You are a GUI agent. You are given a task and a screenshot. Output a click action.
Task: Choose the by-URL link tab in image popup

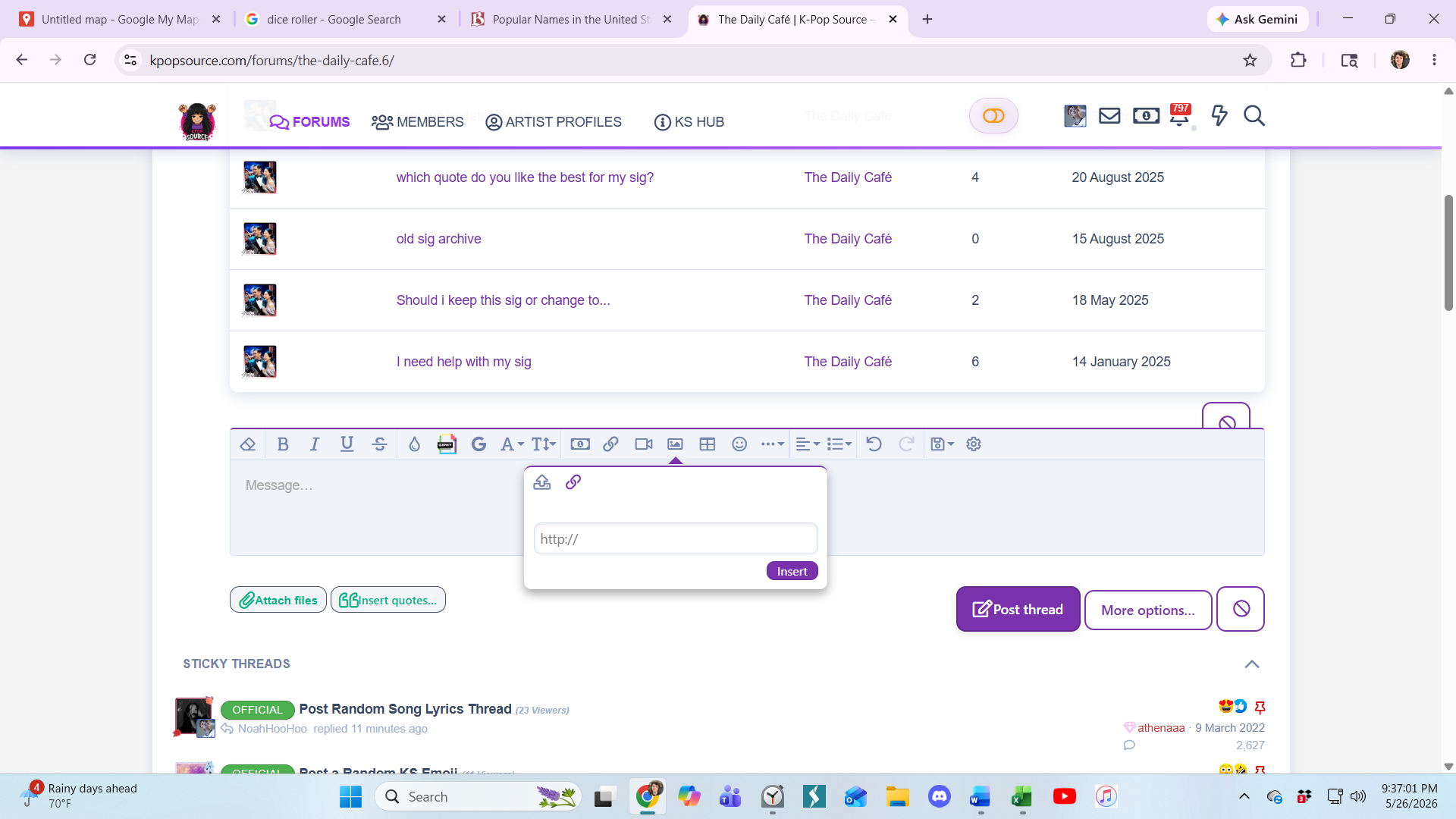pyautogui.click(x=573, y=482)
